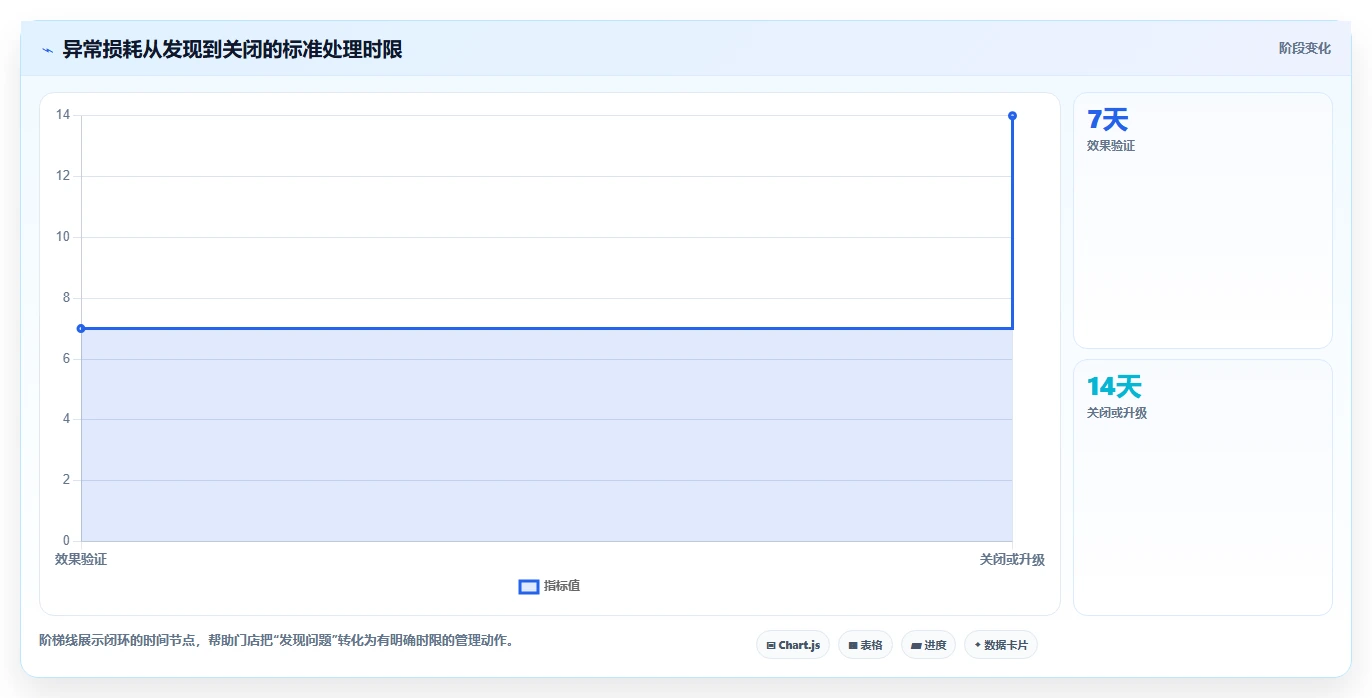Click the 阶段变化 label in the header
Image resolution: width=1372 pixels, height=698 pixels.
(1304, 48)
